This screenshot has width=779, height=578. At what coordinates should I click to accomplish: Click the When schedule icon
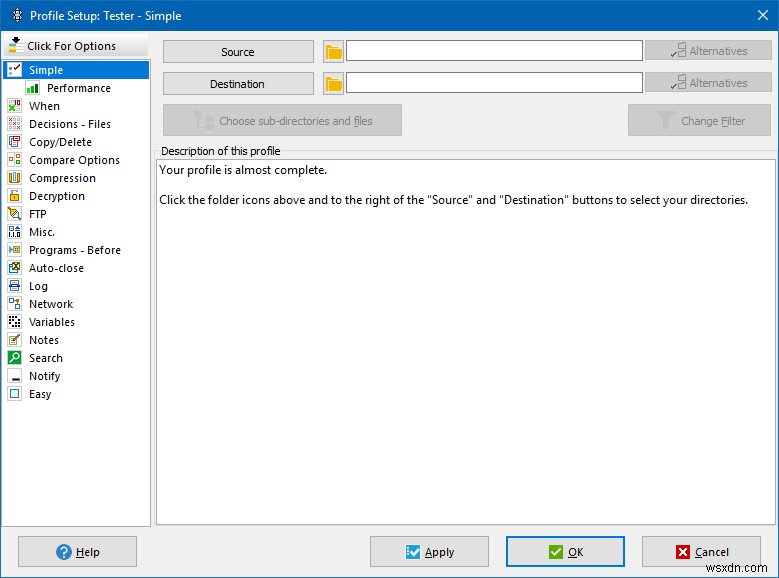[14, 106]
